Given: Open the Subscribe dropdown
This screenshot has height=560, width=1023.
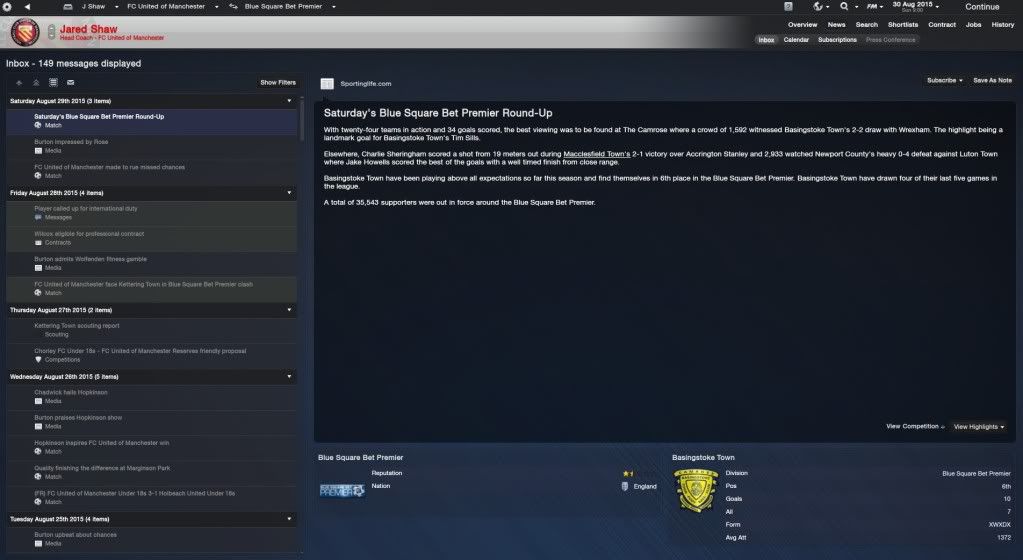Looking at the screenshot, I should click(x=944, y=80).
